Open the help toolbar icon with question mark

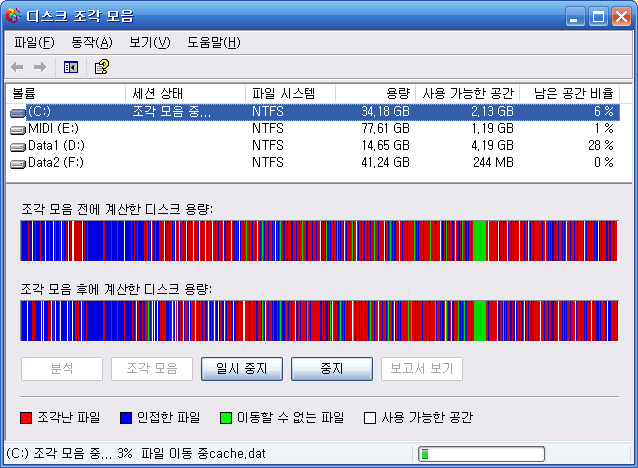101,67
